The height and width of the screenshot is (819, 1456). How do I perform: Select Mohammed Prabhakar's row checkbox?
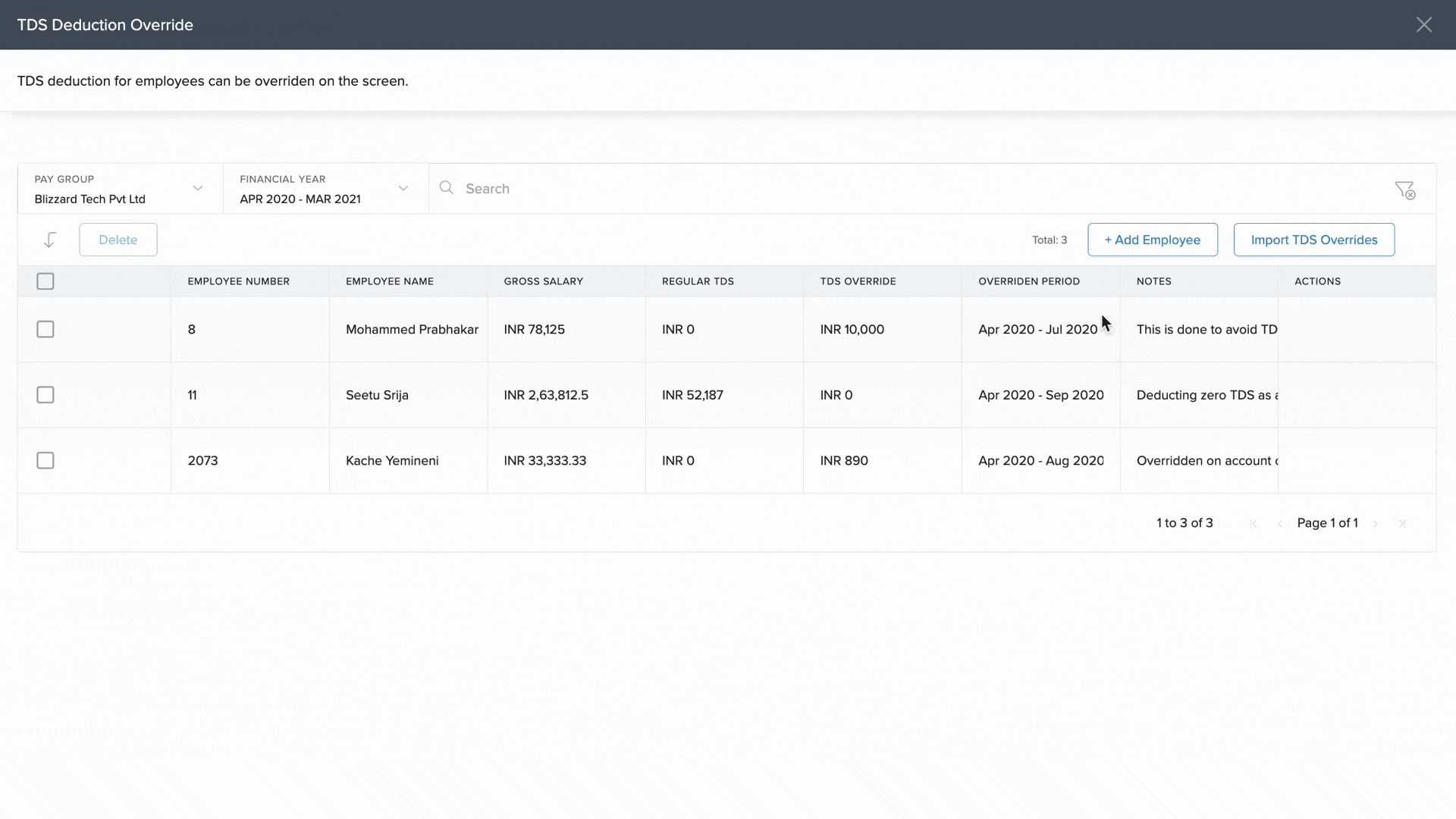45,329
